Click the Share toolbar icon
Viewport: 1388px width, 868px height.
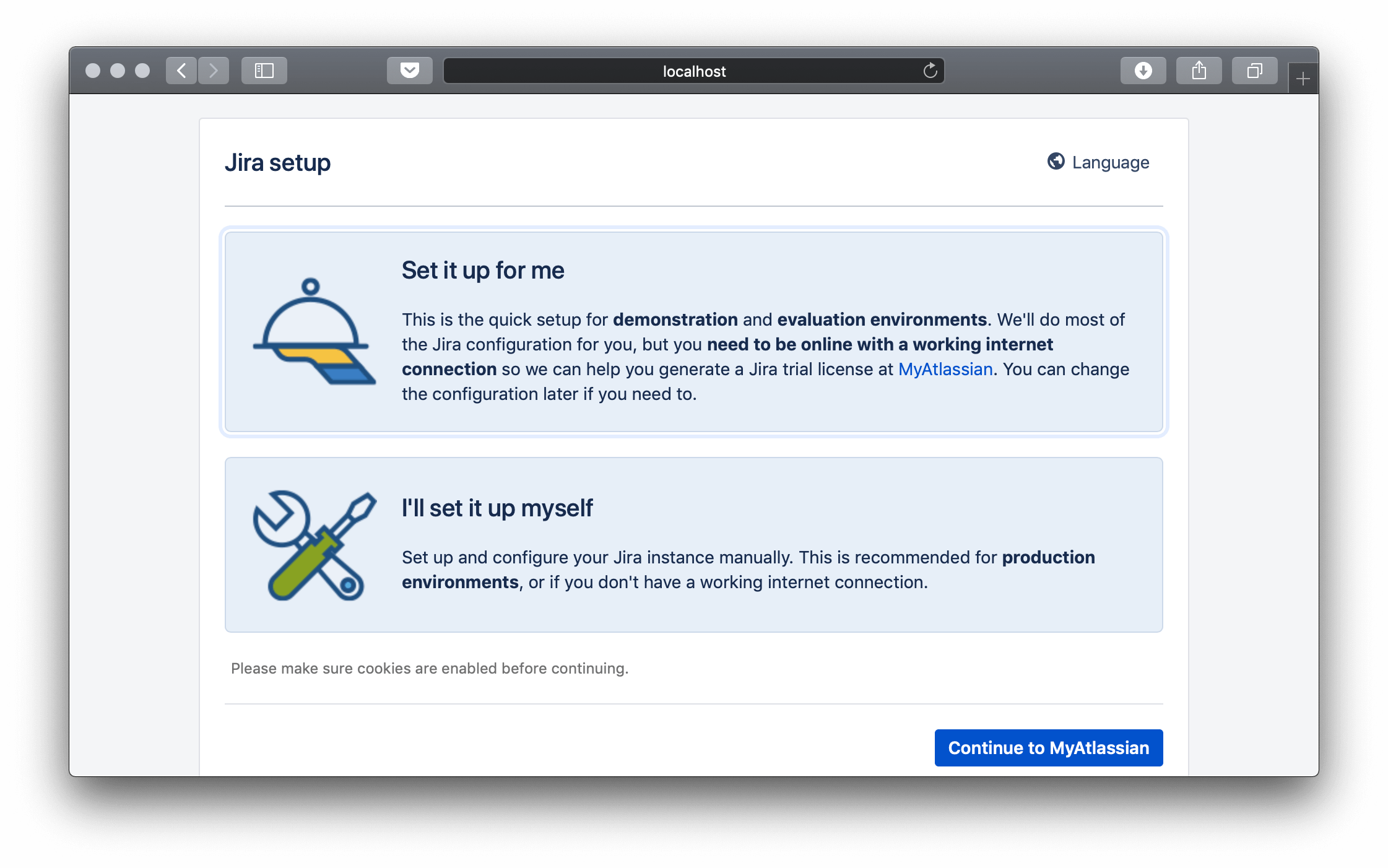pyautogui.click(x=1199, y=71)
